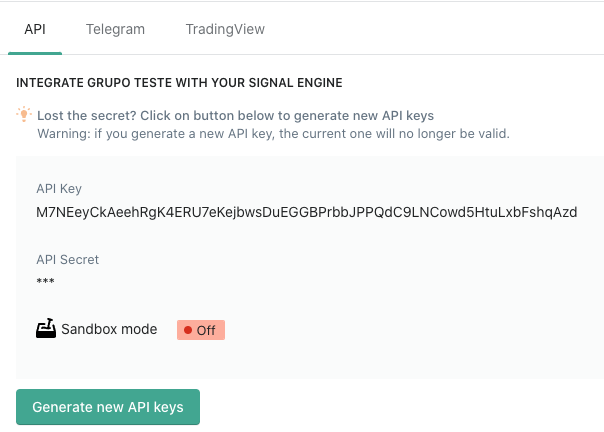Click the masked API Secret asterisks
This screenshot has width=604, height=432.
point(45,282)
